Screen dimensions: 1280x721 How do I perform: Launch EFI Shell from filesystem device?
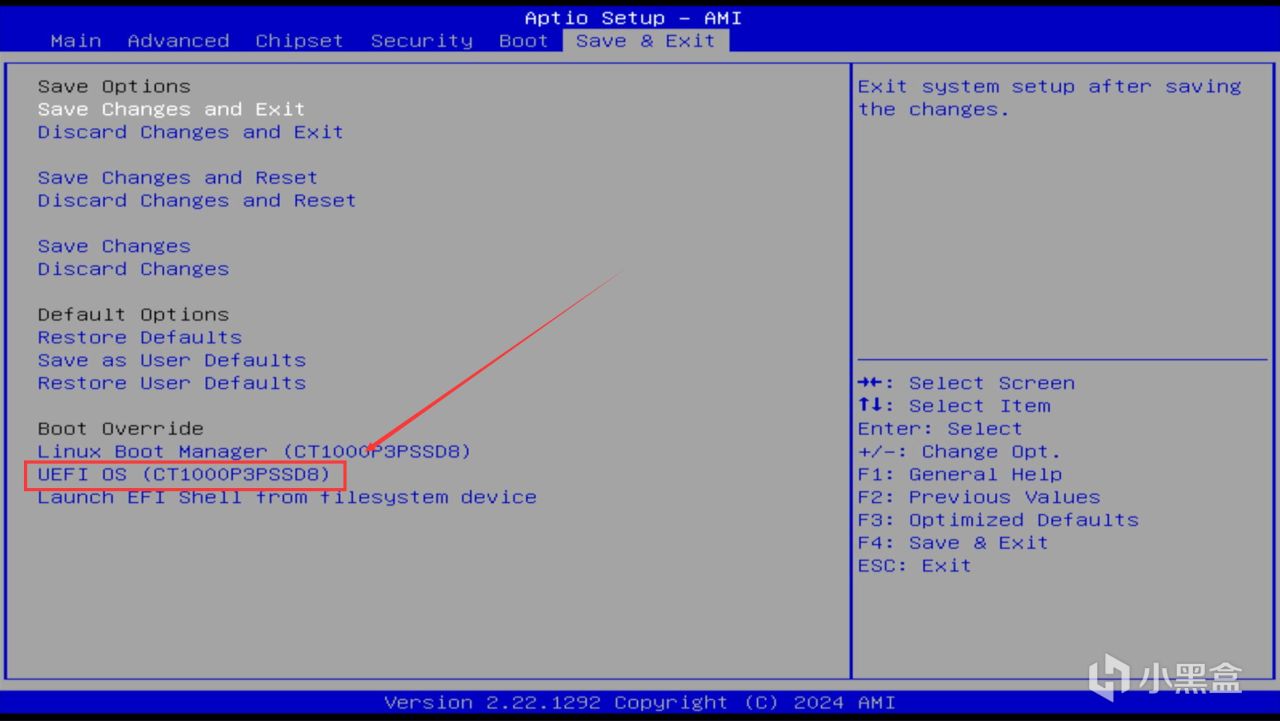point(286,498)
